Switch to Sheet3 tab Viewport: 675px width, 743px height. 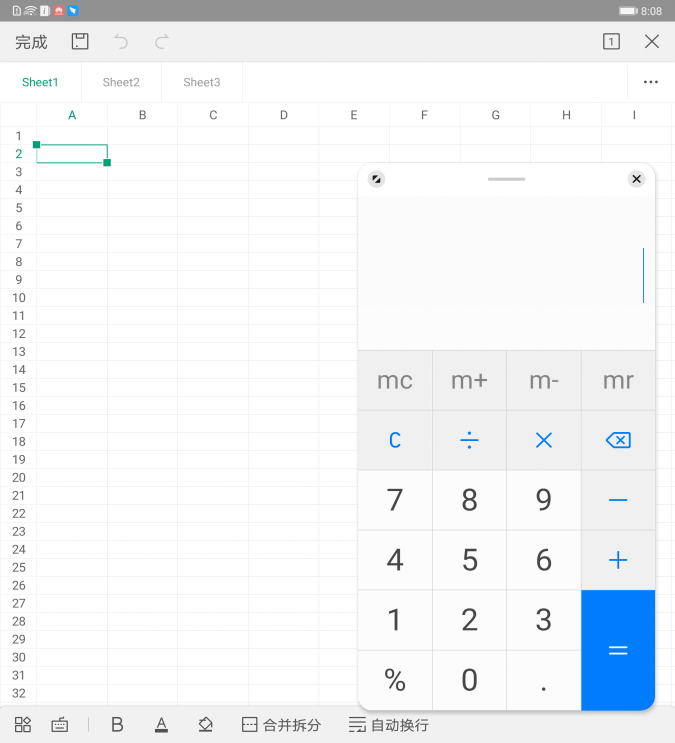click(202, 82)
